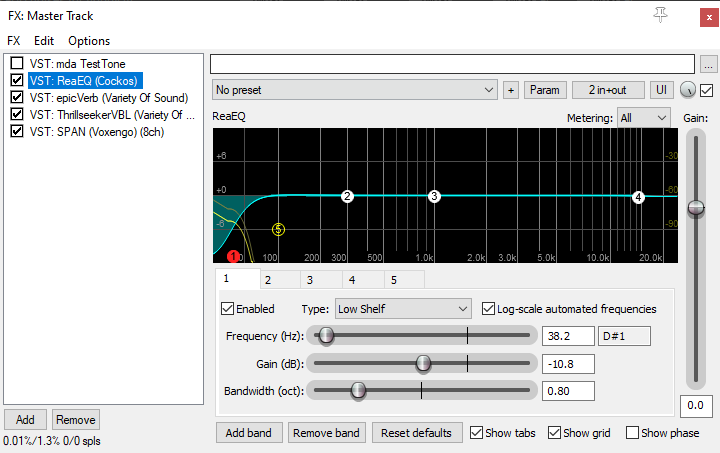The image size is (720, 453).
Task: Disable Log-scale automated frequencies
Action: [488, 309]
